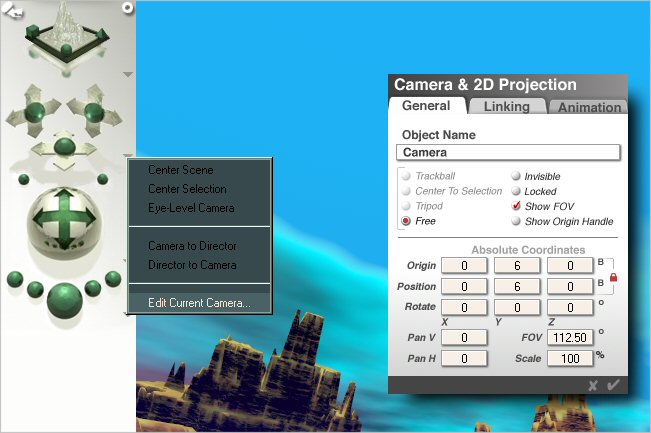Choose Center Selection from the menu
This screenshot has width=651, height=433.
pos(187,189)
